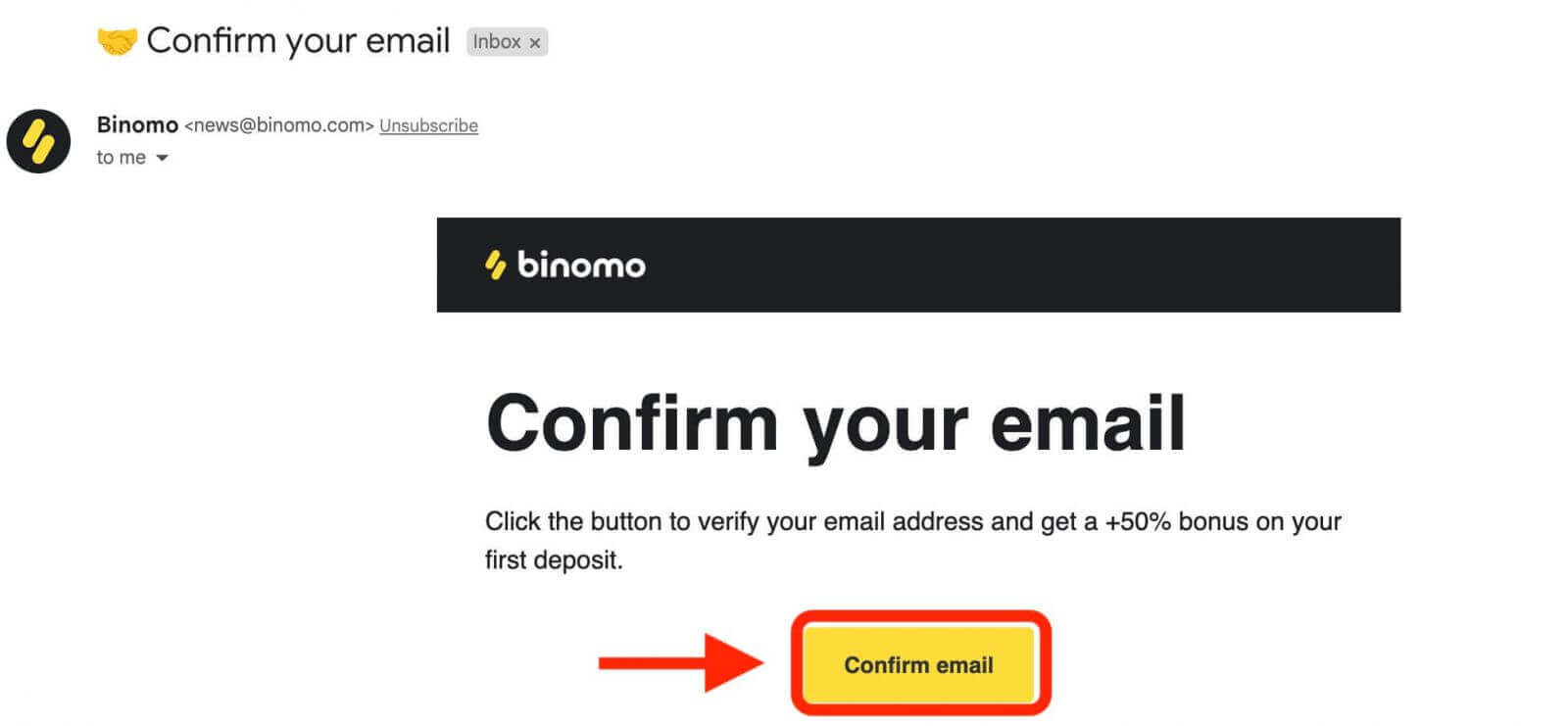Click the binomo wordmark in the banner
The height and width of the screenshot is (726, 1568).
[581, 265]
